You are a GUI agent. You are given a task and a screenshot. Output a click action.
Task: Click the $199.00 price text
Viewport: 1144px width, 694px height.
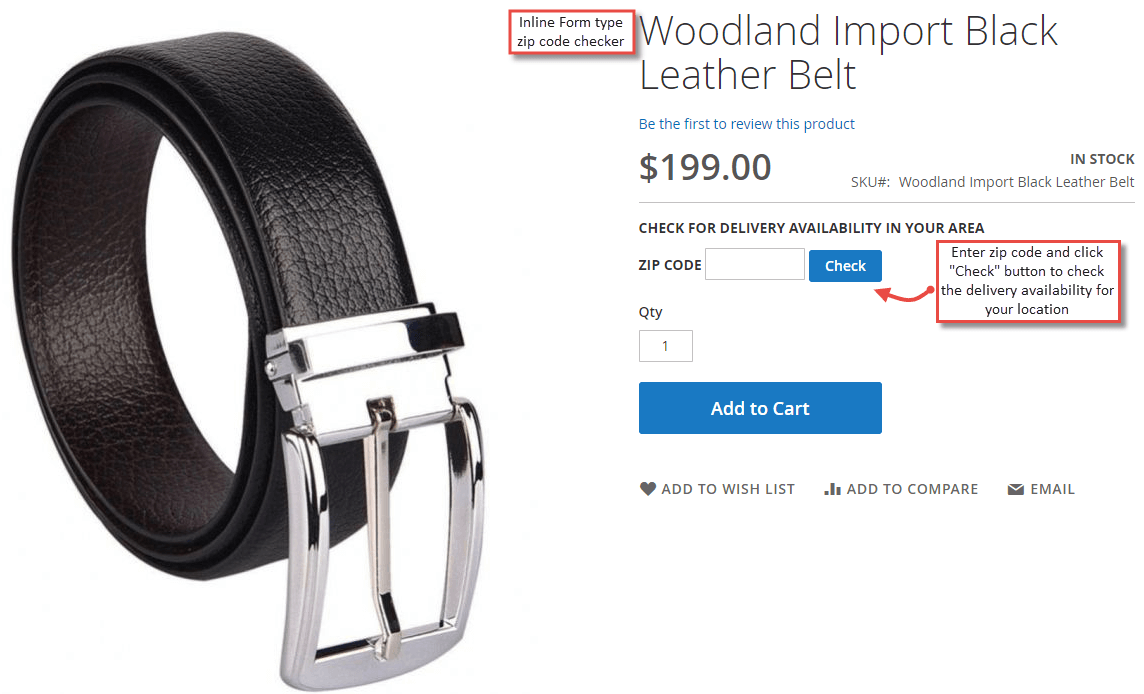pos(705,167)
